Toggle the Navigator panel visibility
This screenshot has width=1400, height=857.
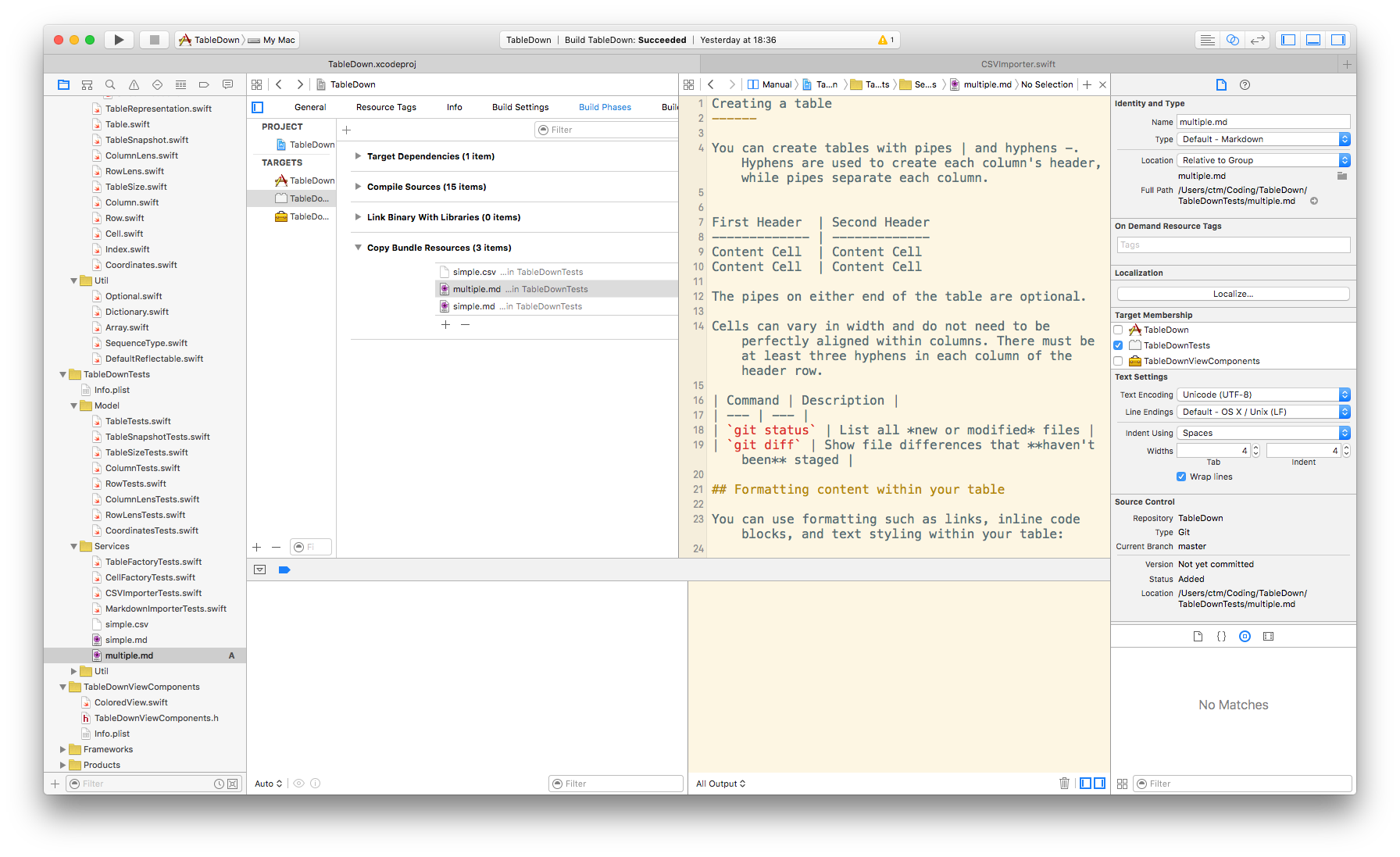(x=1288, y=40)
